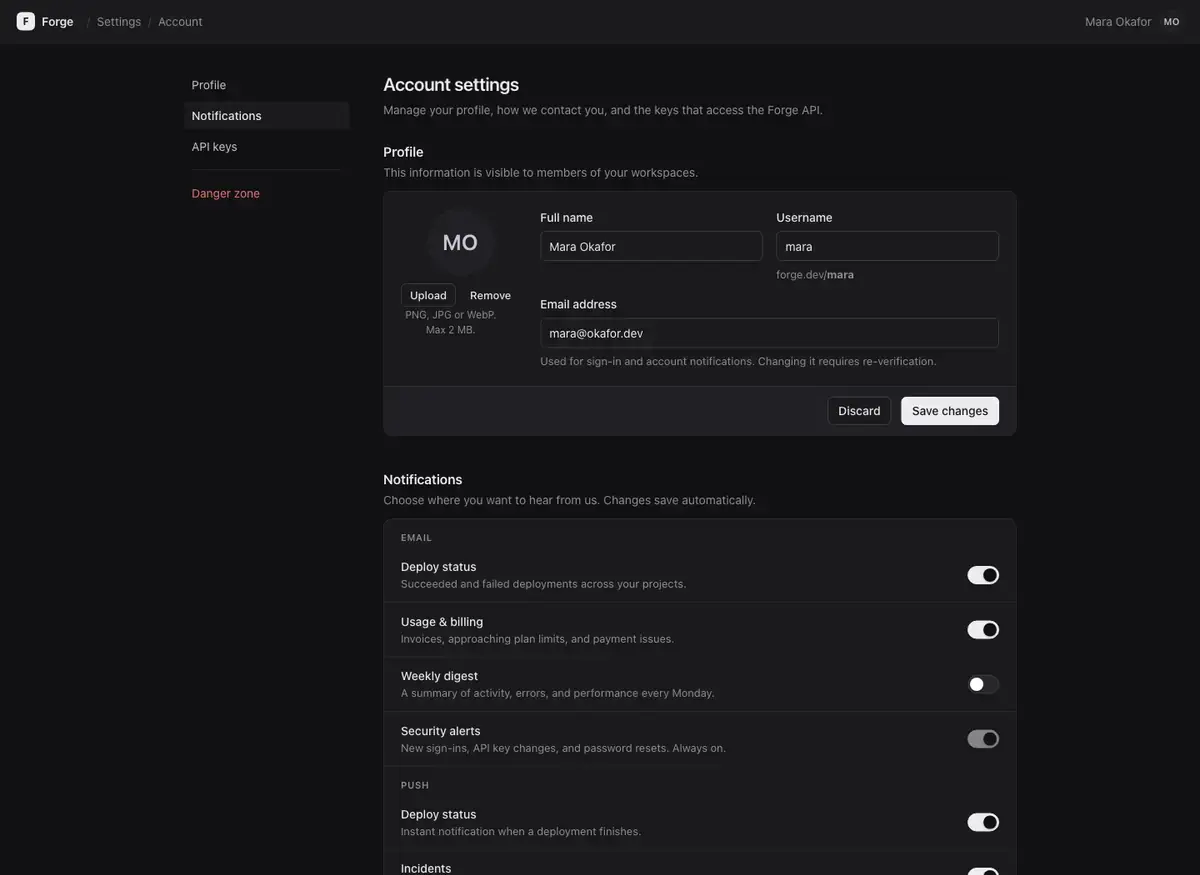Click the Account settings heading
This screenshot has width=1200, height=875.
point(451,84)
